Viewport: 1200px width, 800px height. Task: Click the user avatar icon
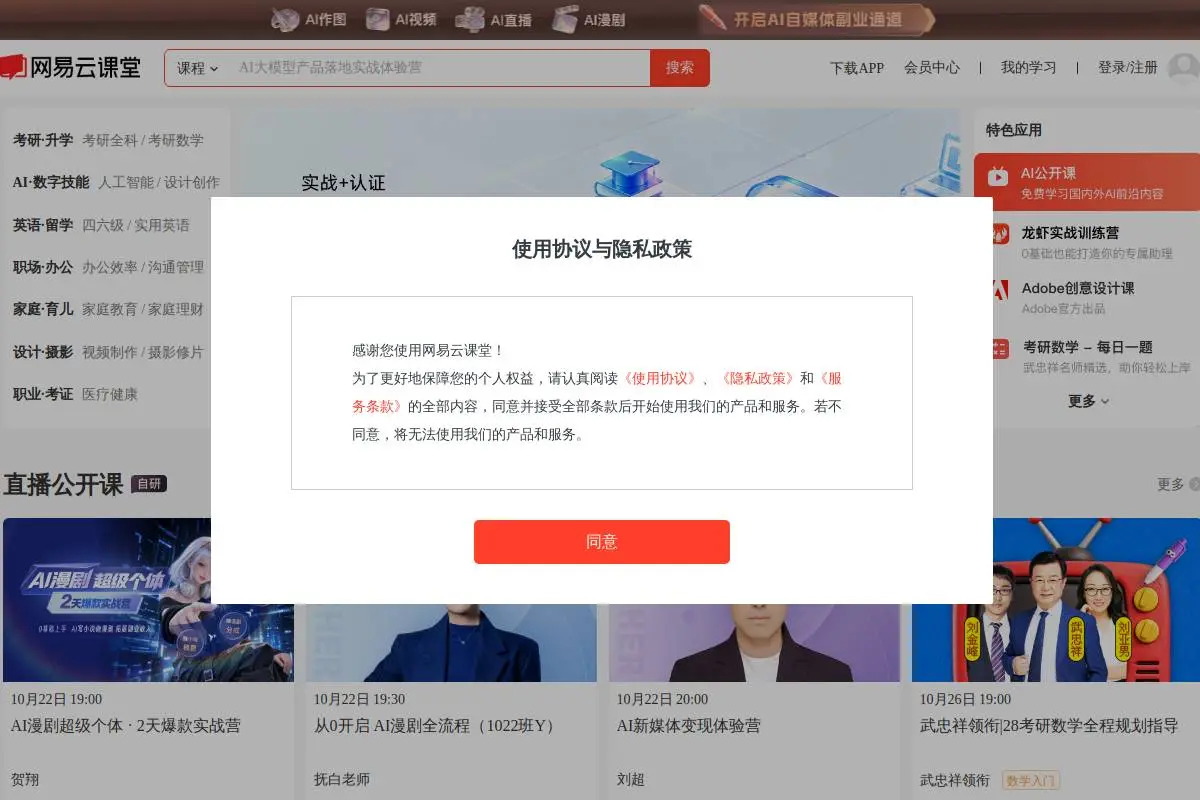1184,68
